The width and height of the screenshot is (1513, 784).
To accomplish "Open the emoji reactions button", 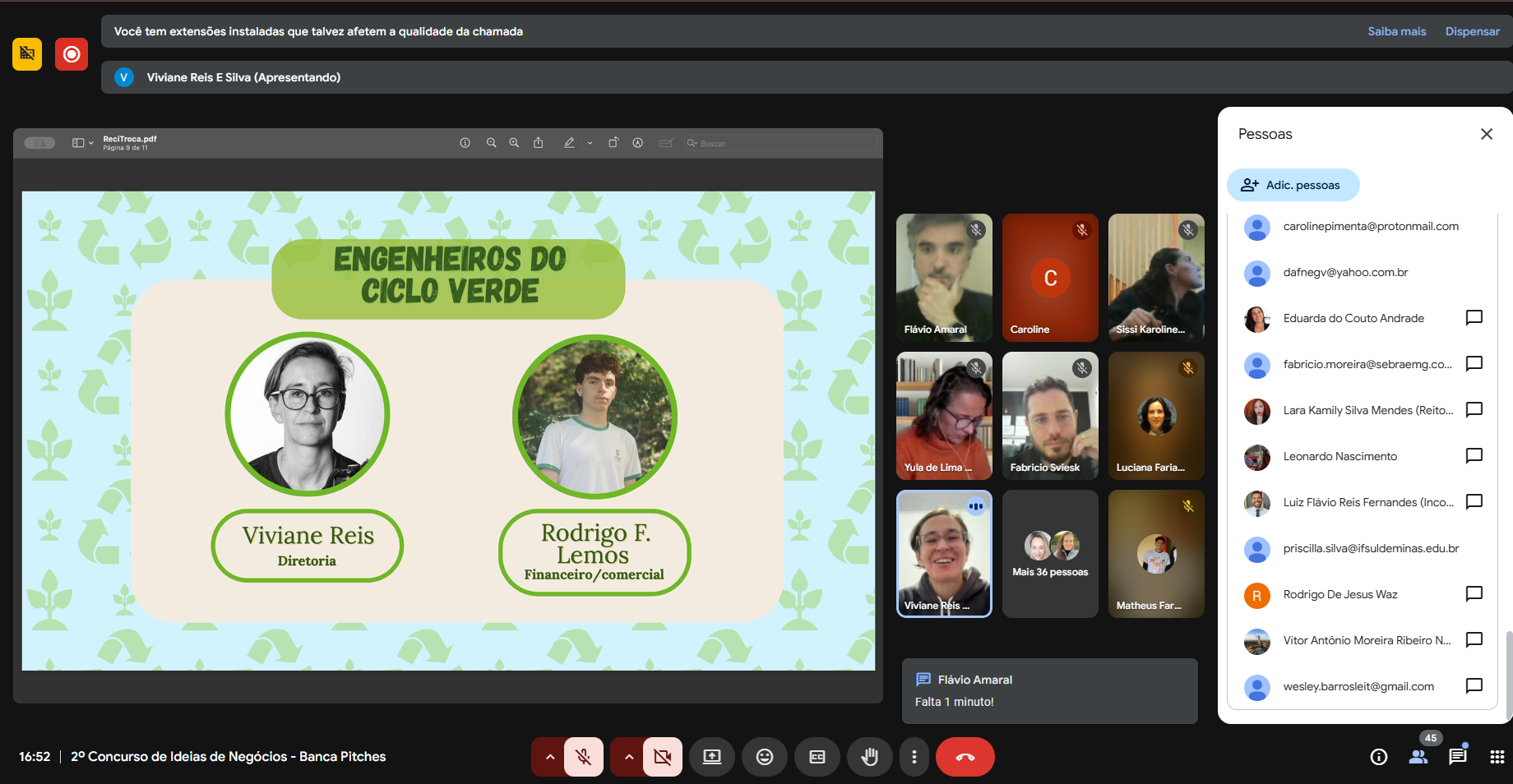I will click(x=764, y=757).
